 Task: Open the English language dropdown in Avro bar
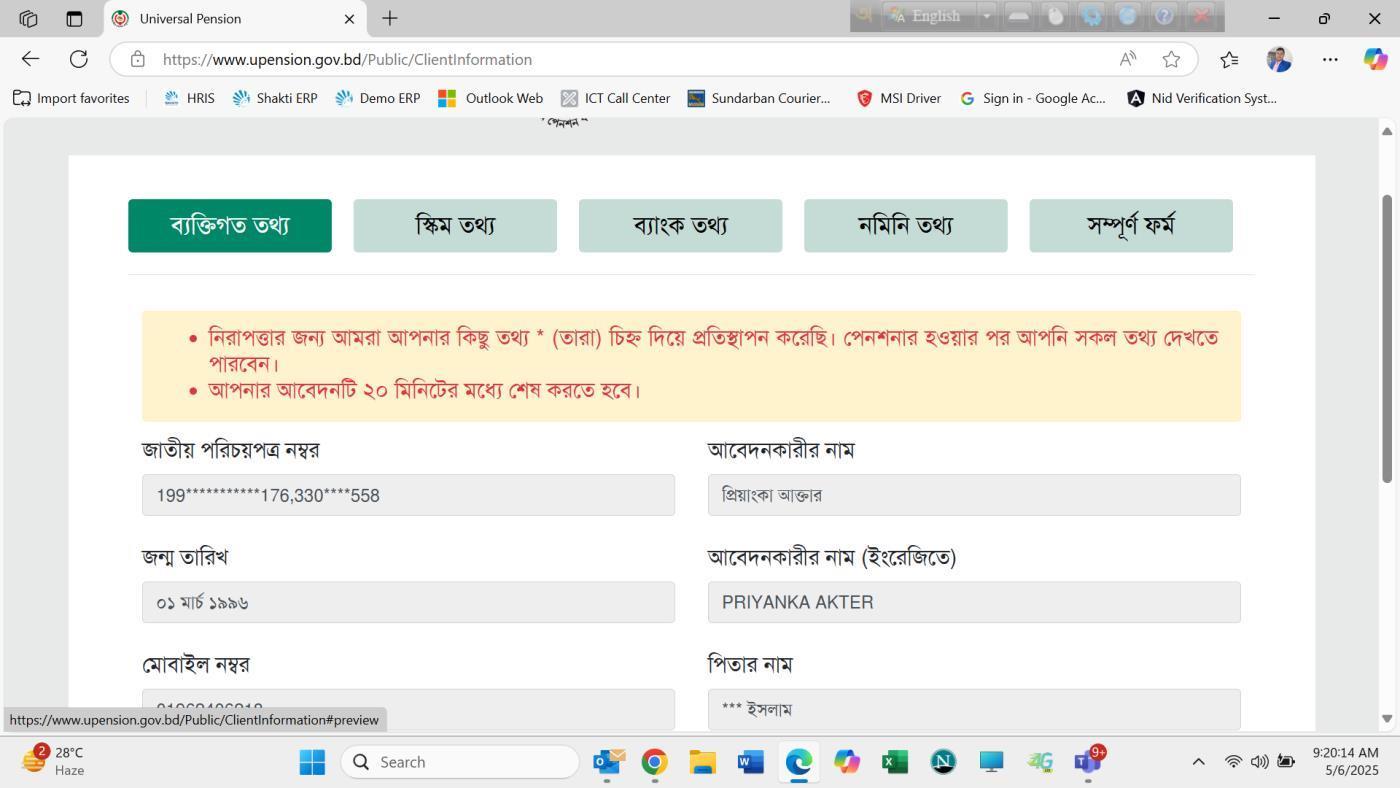(x=986, y=16)
